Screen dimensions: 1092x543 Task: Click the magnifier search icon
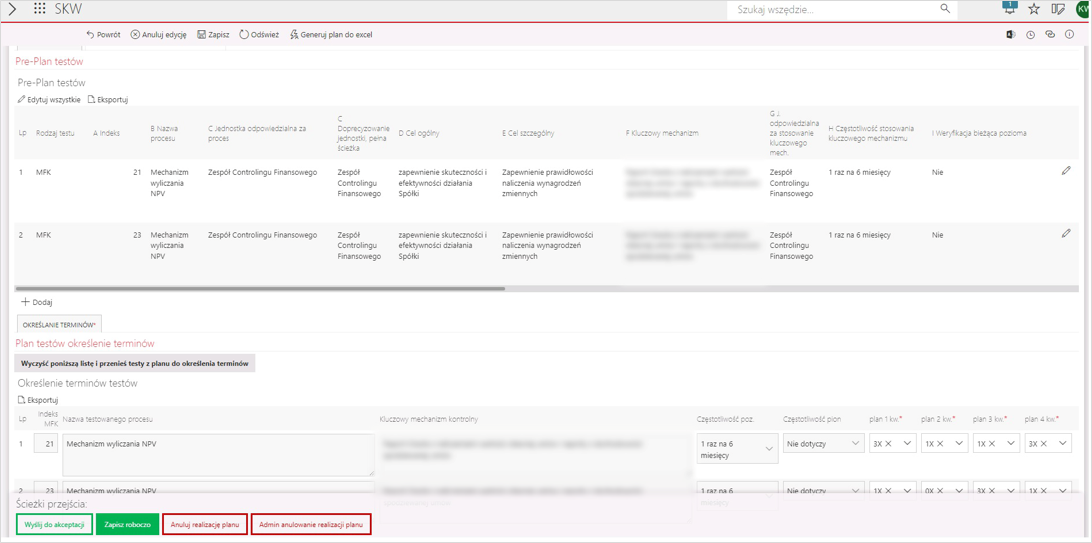pyautogui.click(x=945, y=9)
